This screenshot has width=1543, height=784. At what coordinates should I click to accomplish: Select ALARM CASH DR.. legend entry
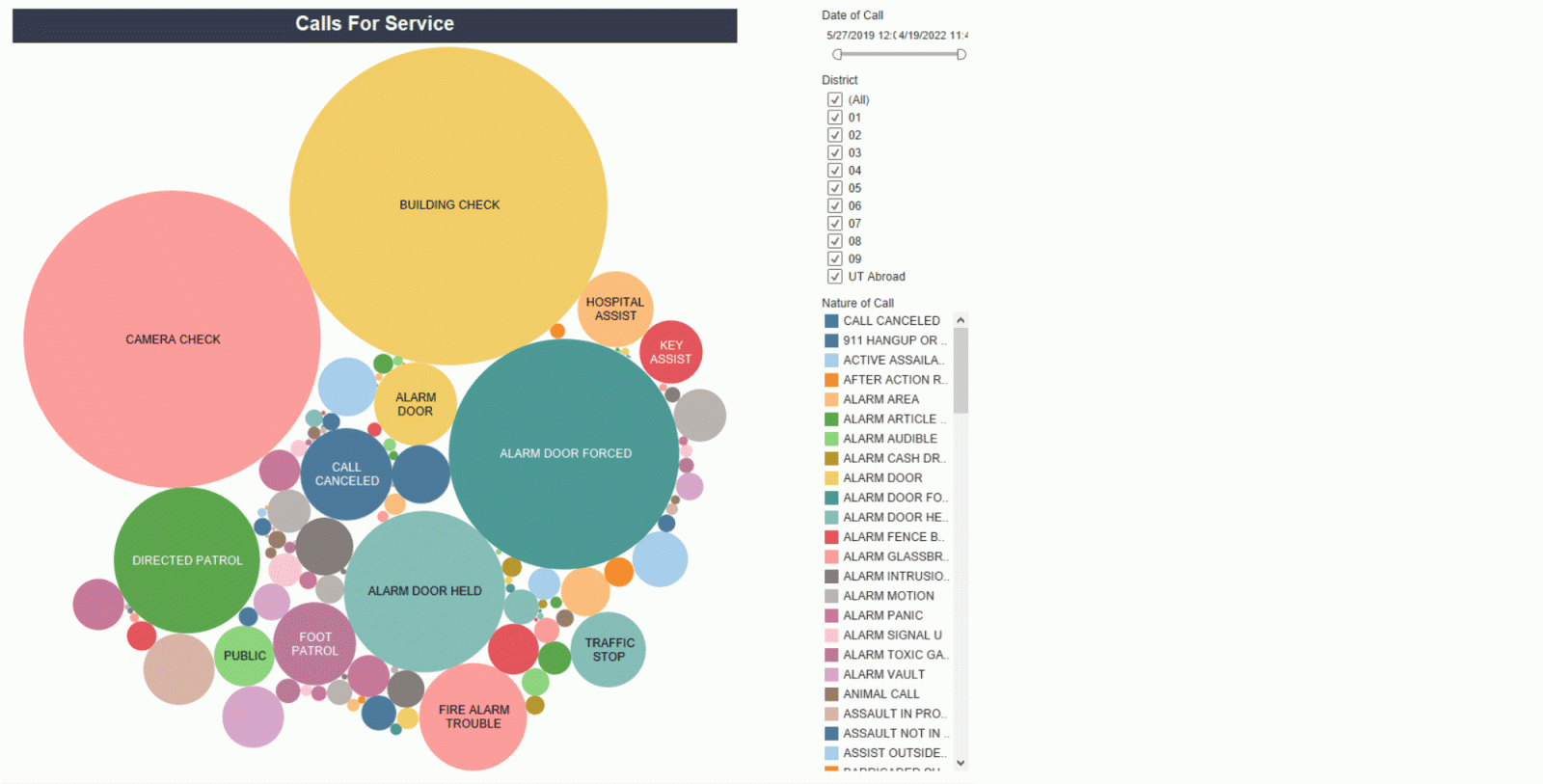[886, 458]
